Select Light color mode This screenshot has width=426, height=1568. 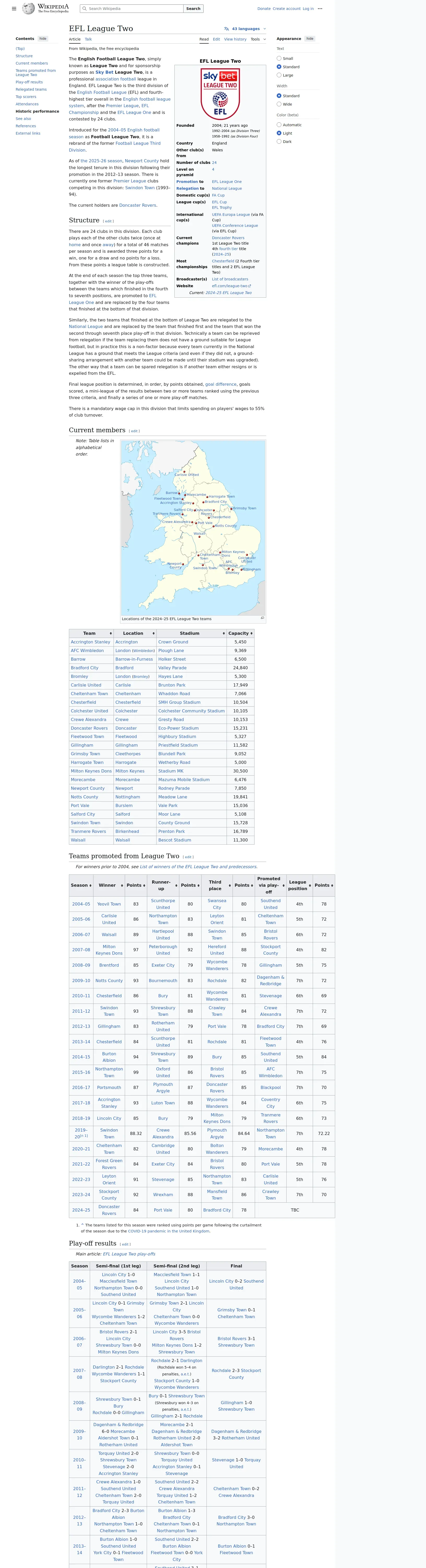click(279, 133)
